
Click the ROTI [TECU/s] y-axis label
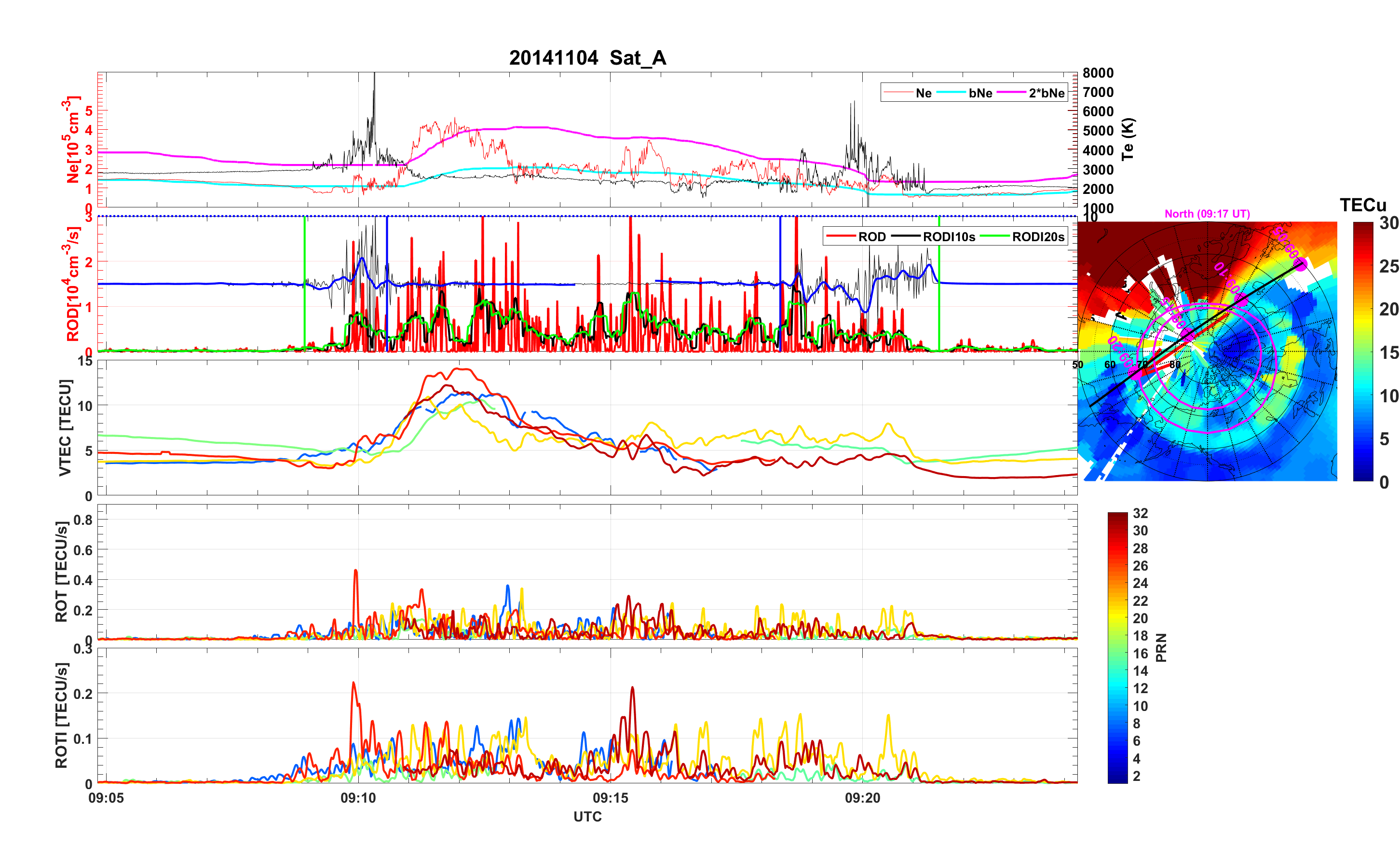point(61,715)
